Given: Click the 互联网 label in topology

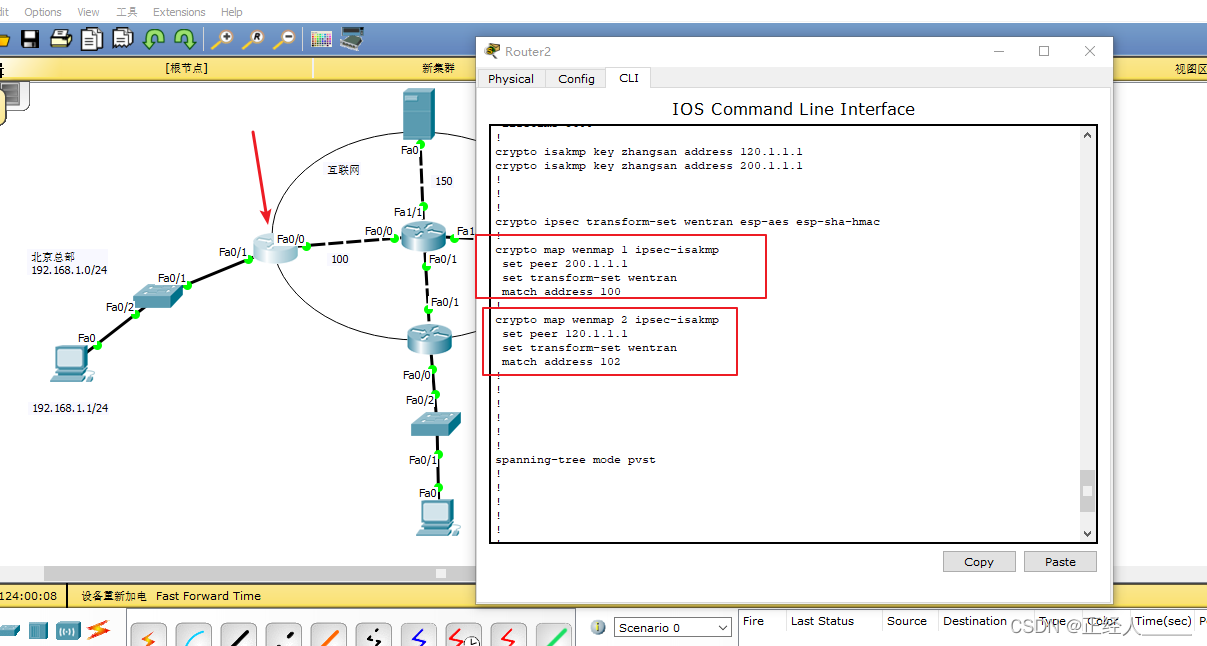Looking at the screenshot, I should (343, 170).
